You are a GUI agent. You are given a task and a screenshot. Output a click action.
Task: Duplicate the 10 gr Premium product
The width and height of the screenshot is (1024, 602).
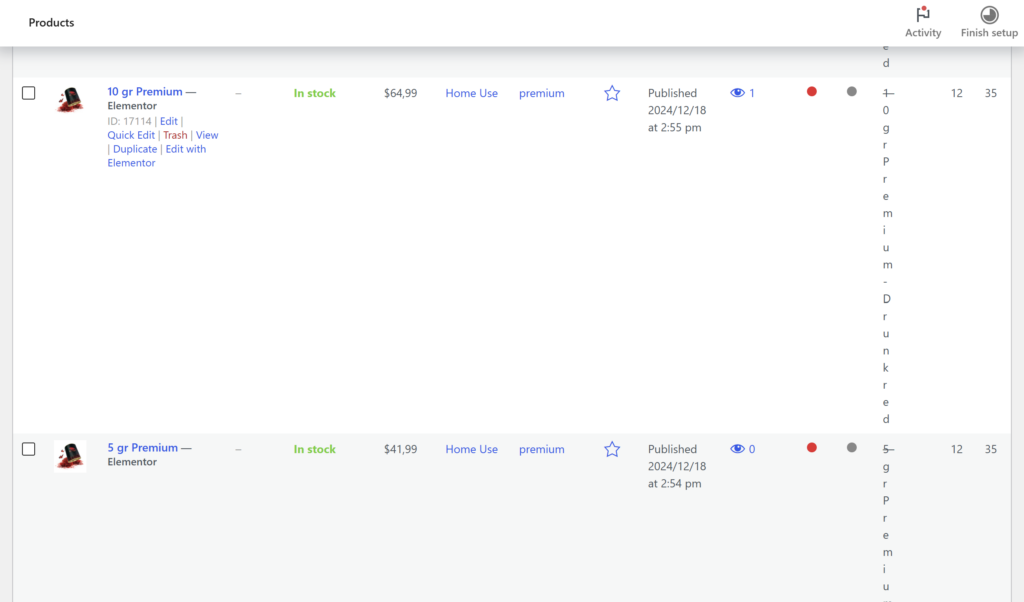click(x=135, y=149)
